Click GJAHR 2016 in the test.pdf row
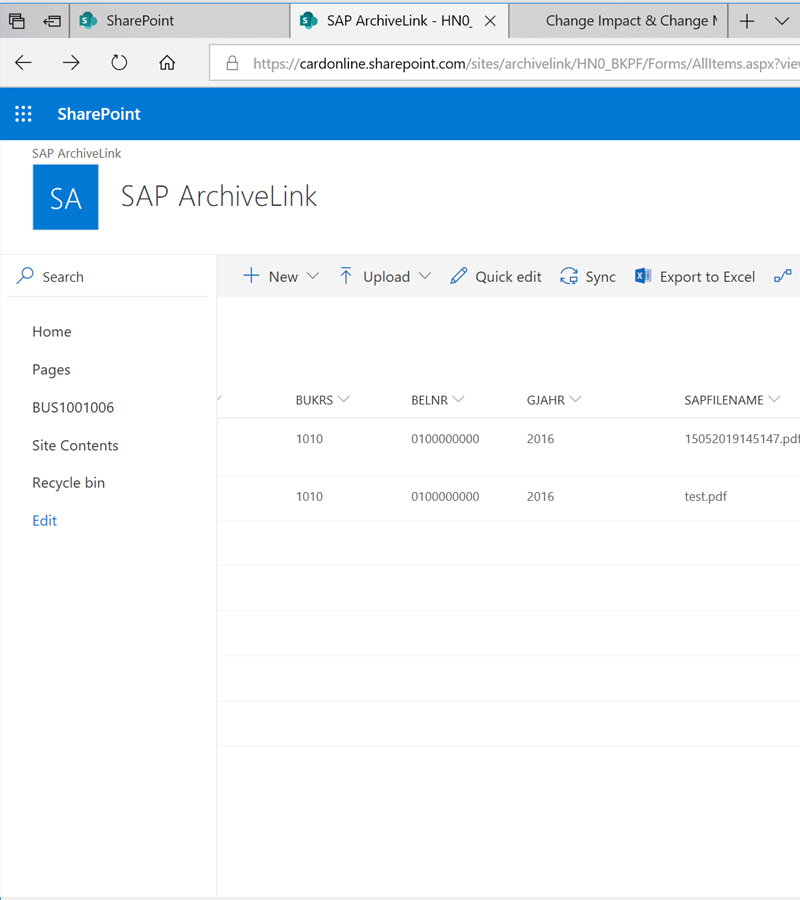The height and width of the screenshot is (900, 800). click(541, 496)
